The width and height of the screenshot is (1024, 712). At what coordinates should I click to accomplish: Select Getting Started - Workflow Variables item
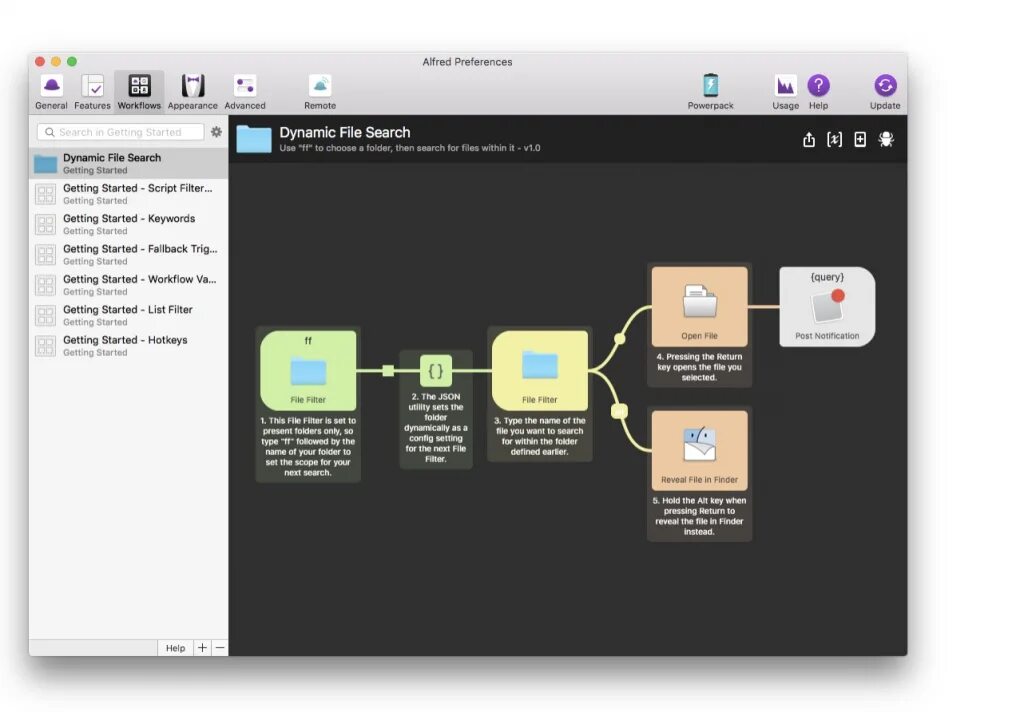pos(129,285)
